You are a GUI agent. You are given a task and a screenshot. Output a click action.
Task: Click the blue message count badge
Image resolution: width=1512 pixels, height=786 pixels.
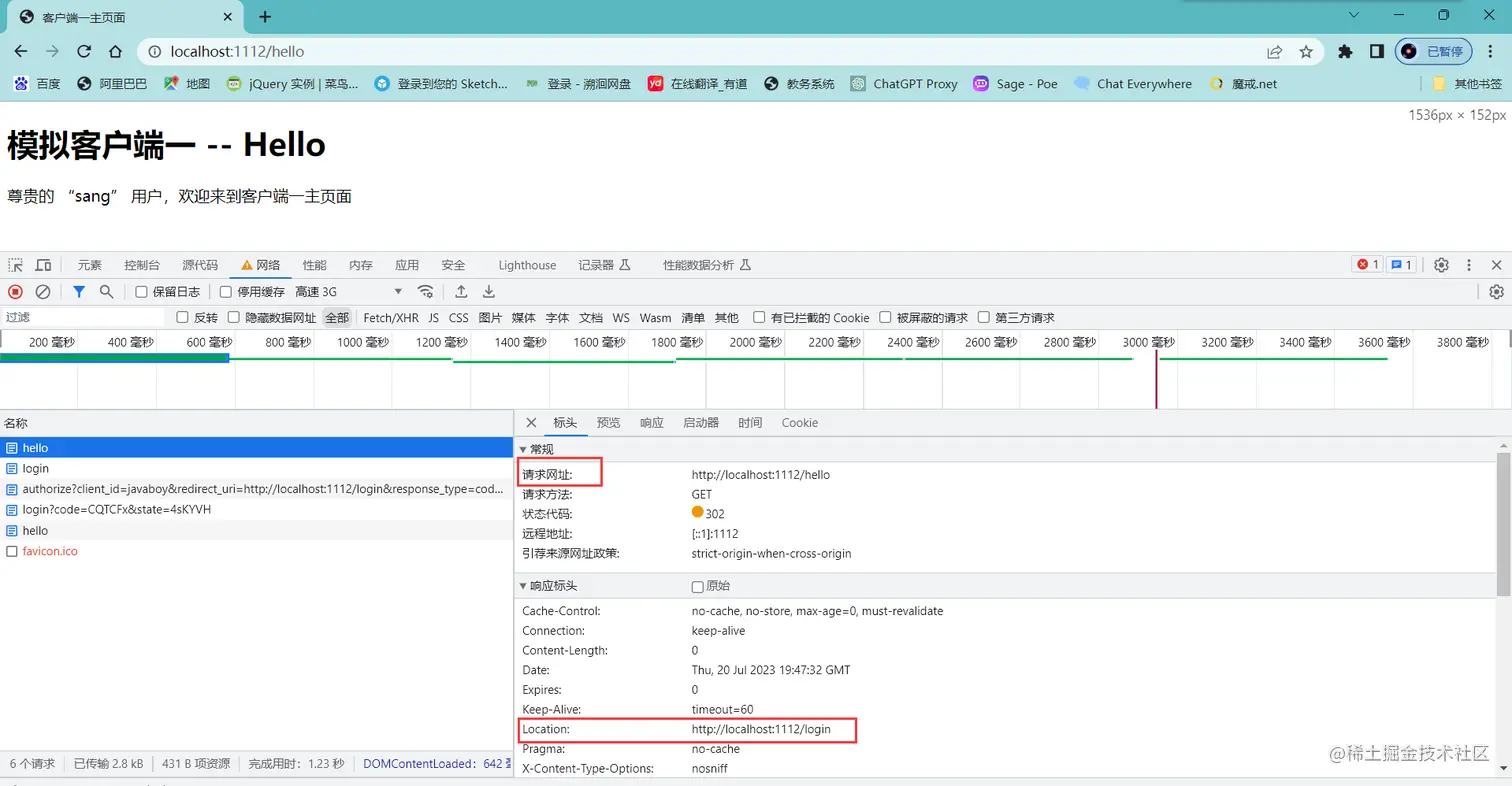pos(1401,265)
